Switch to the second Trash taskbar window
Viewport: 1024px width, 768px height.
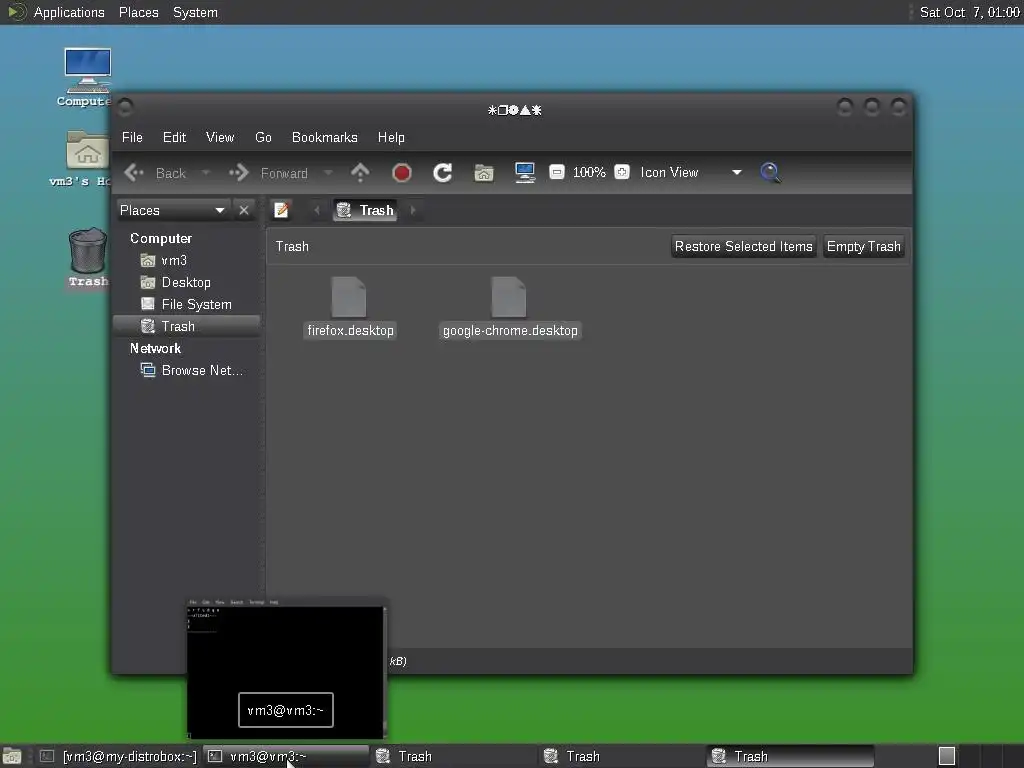click(x=623, y=756)
